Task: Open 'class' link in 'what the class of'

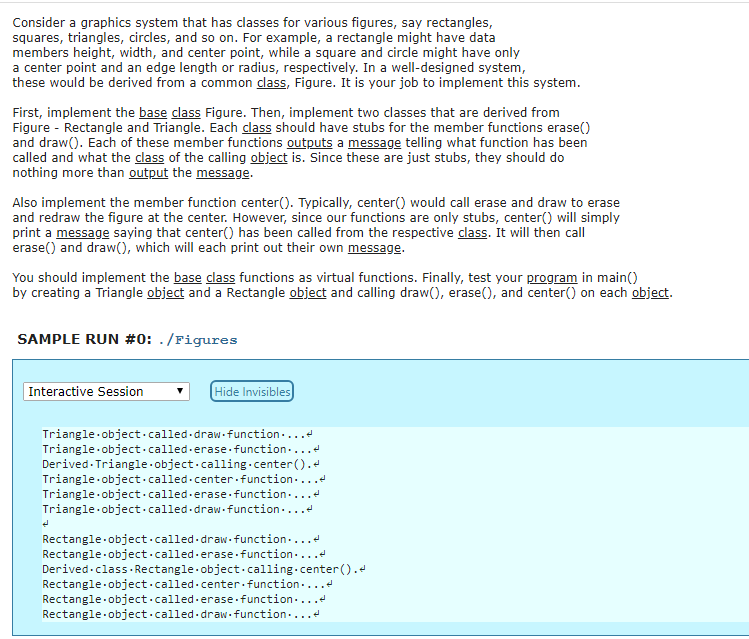Action: click(150, 158)
